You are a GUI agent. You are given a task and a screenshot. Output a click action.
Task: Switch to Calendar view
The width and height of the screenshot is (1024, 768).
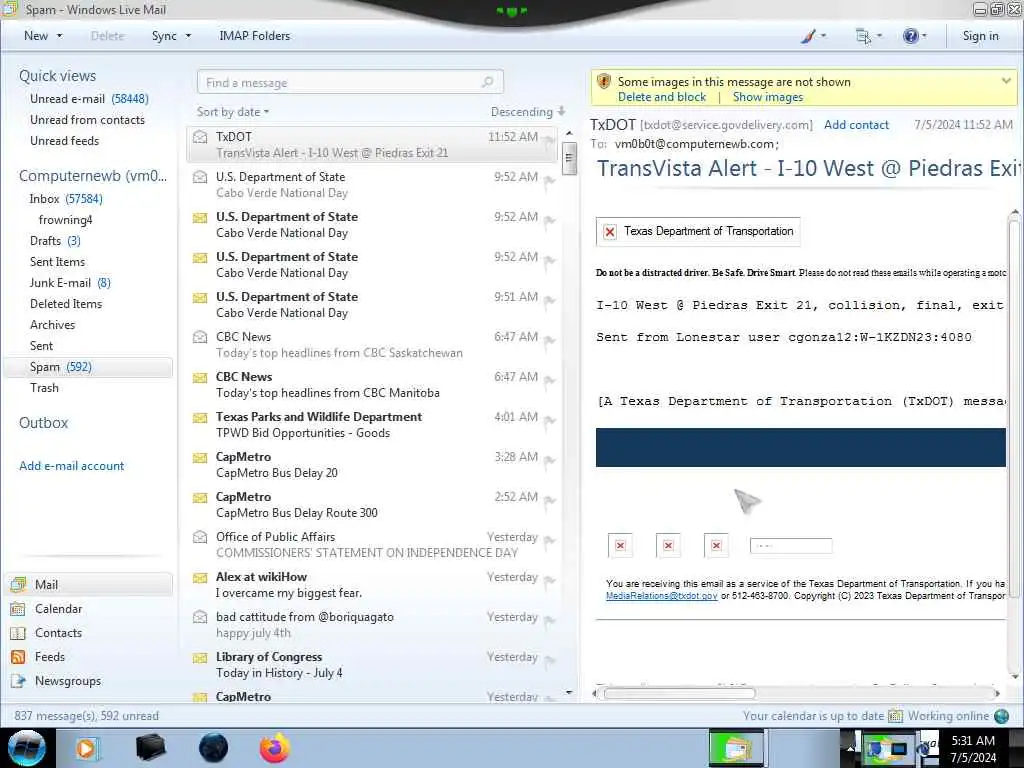pyautogui.click(x=58, y=609)
